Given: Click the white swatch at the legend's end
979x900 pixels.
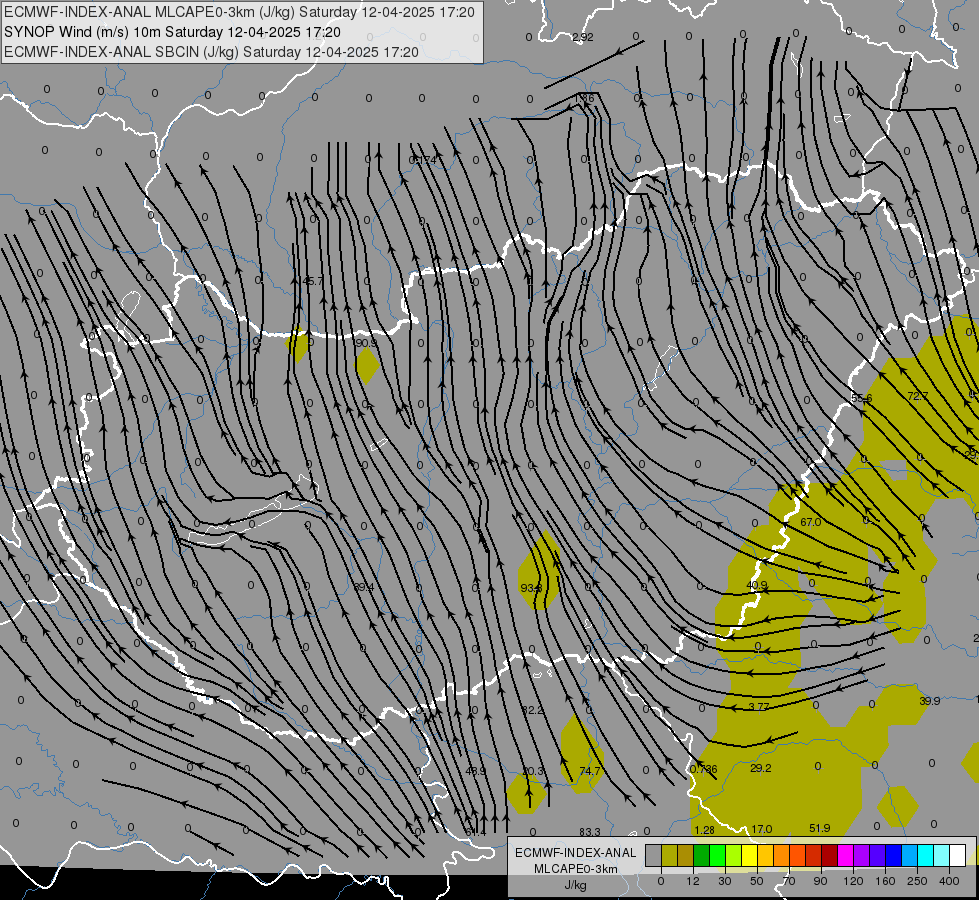Looking at the screenshot, I should pos(958,856).
